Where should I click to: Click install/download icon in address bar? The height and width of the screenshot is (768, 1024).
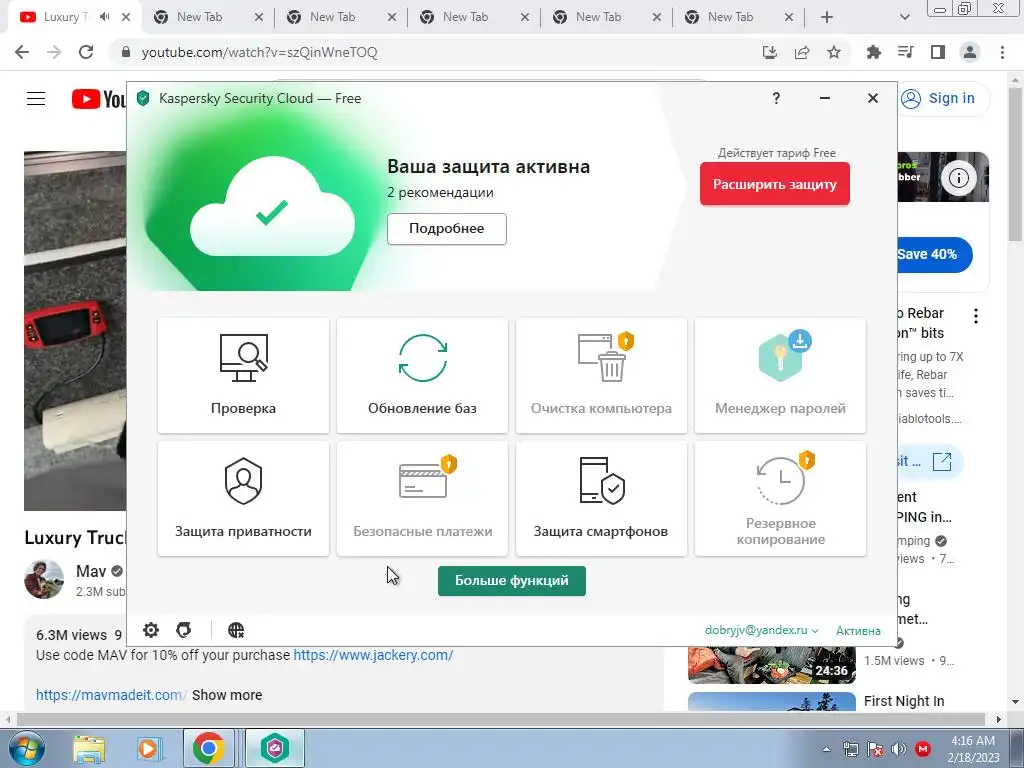pyautogui.click(x=770, y=52)
